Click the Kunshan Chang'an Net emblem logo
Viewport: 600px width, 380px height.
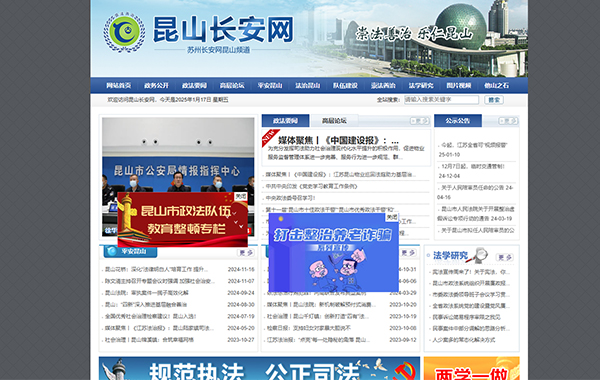pos(124,32)
